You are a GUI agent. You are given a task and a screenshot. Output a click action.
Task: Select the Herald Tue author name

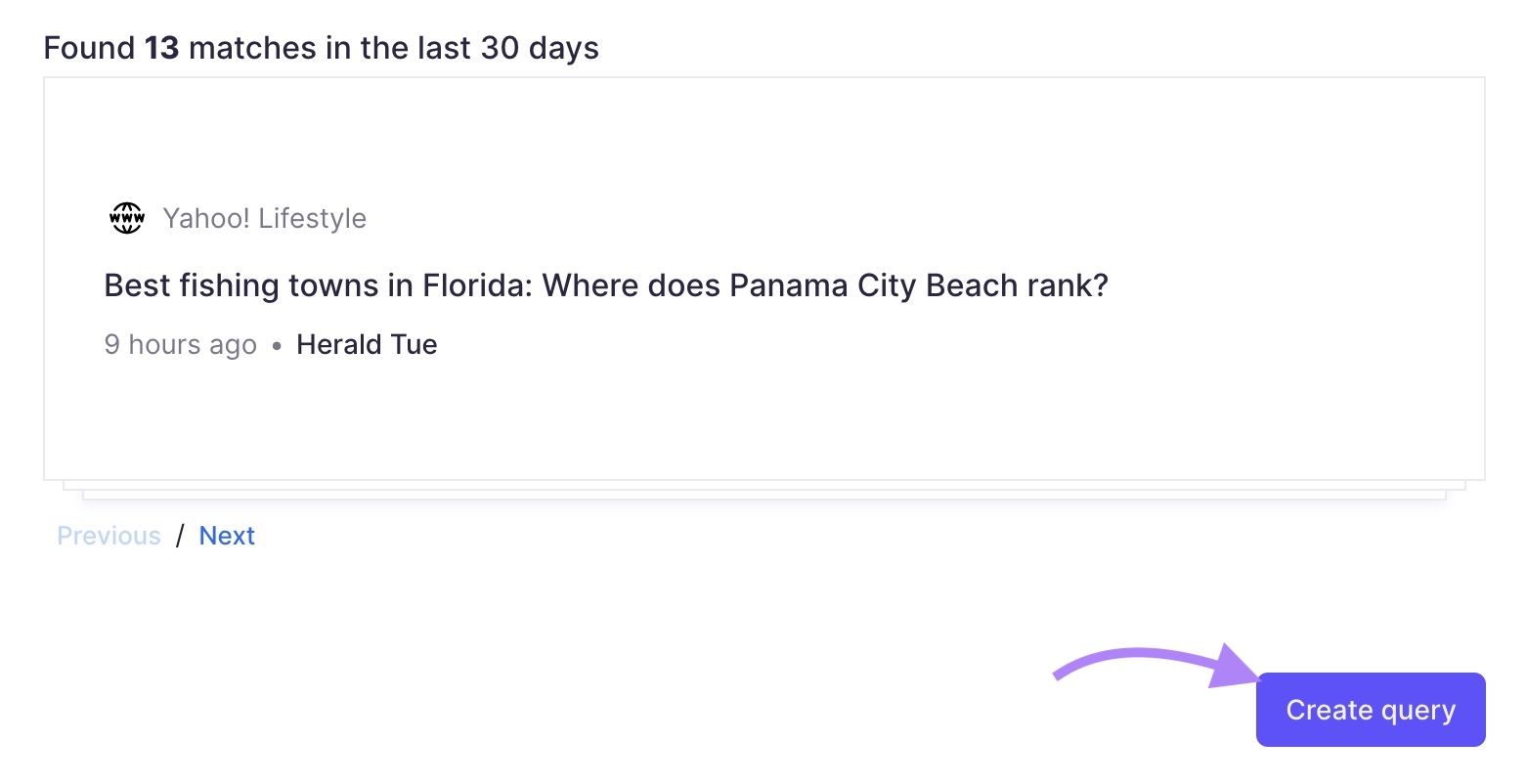(x=367, y=344)
